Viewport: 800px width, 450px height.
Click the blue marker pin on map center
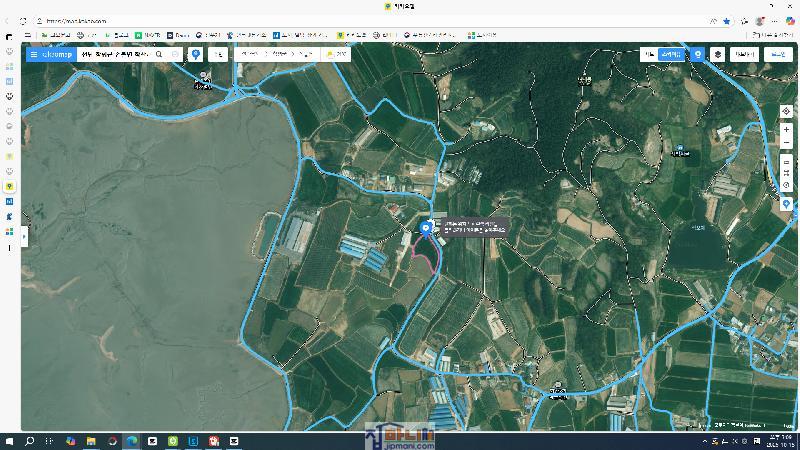tap(427, 228)
